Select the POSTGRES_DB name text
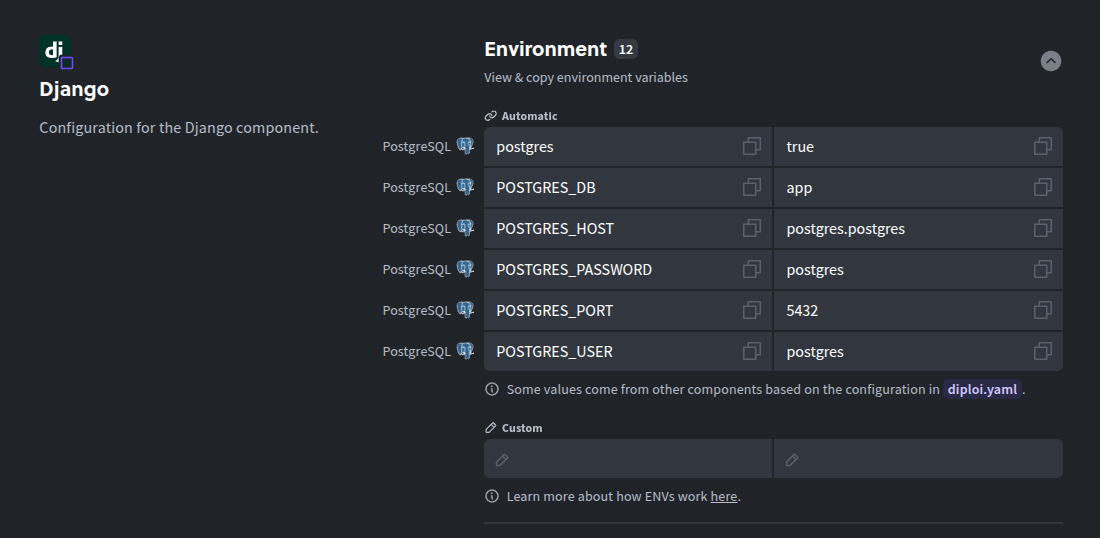Viewport: 1100px width, 538px height. click(x=546, y=188)
